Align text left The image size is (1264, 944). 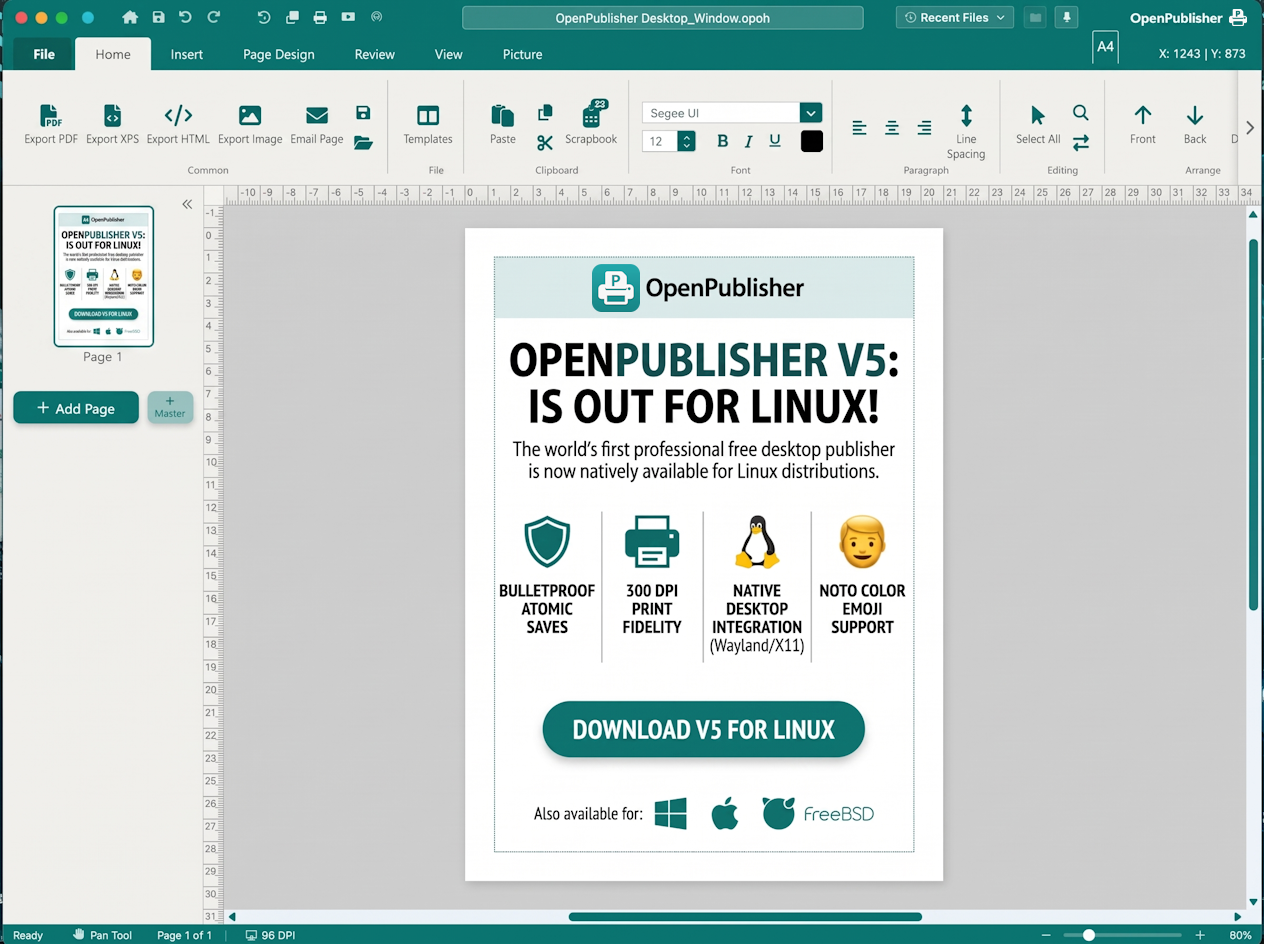[x=859, y=128]
